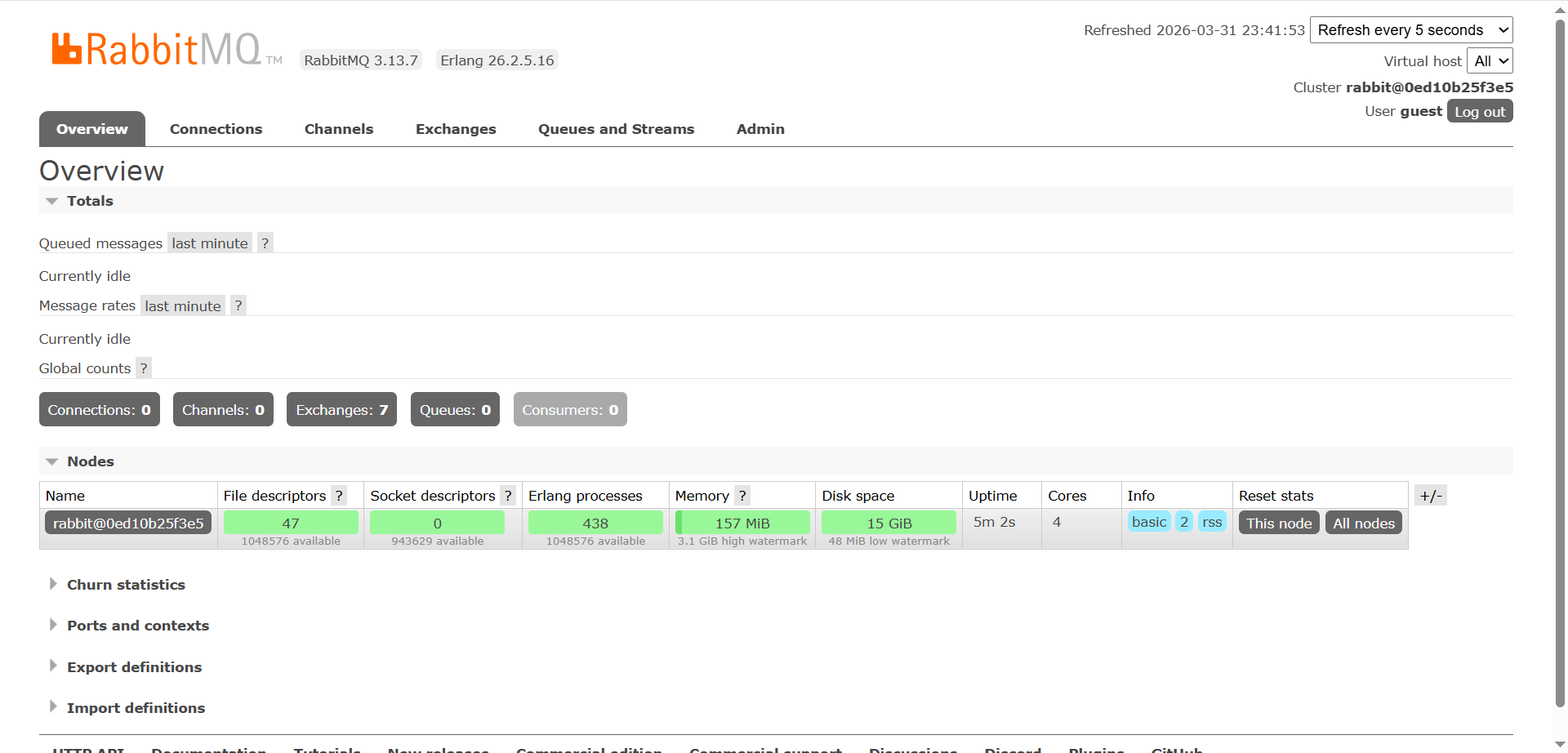The height and width of the screenshot is (753, 1568).
Task: Open the Virtual host selector
Action: [1490, 61]
